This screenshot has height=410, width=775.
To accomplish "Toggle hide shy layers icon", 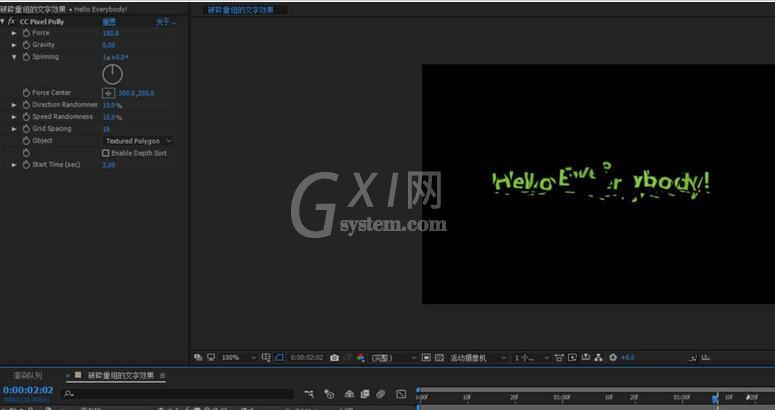I will point(349,394).
